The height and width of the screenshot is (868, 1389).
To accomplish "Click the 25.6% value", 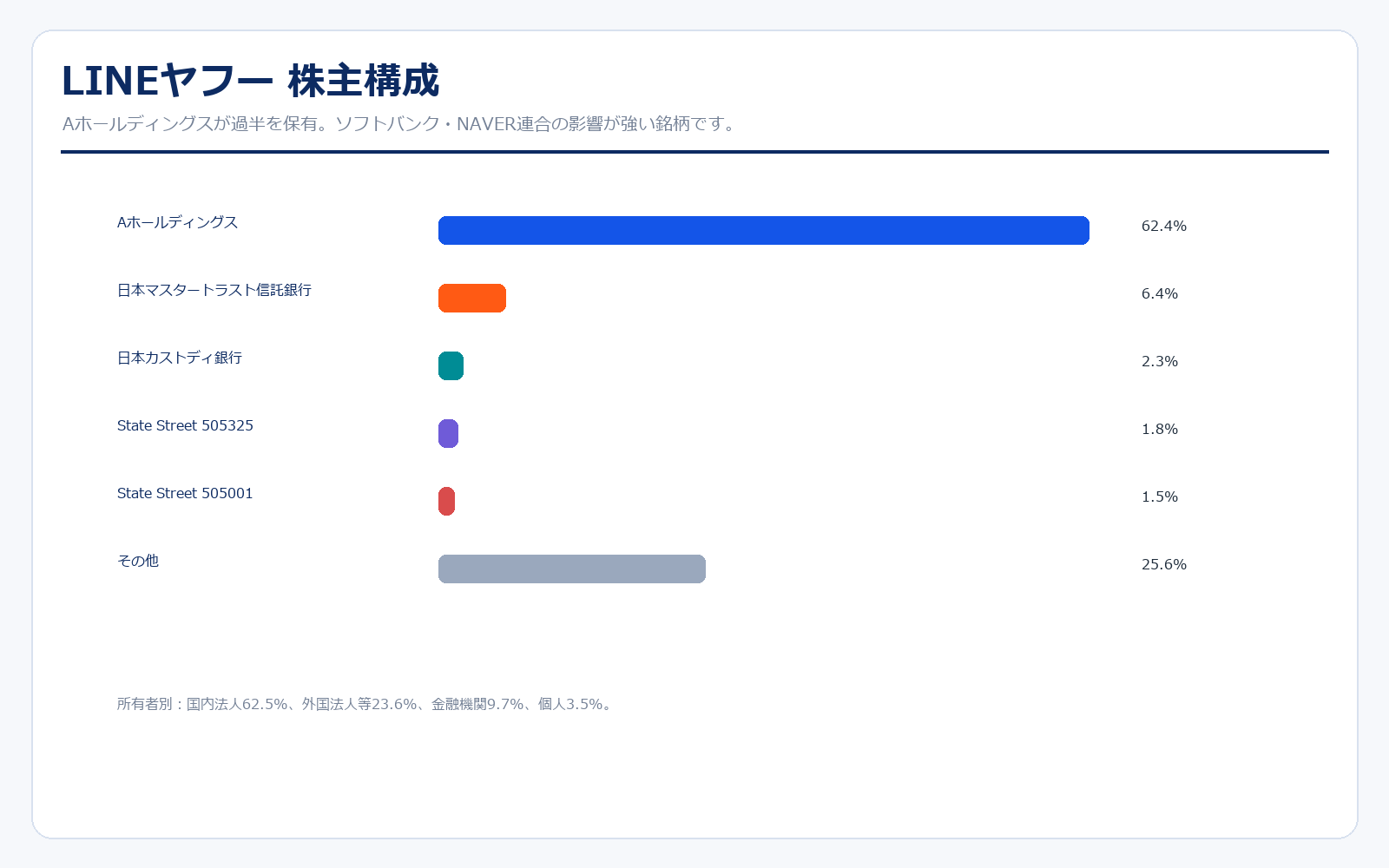I will click(x=1163, y=564).
